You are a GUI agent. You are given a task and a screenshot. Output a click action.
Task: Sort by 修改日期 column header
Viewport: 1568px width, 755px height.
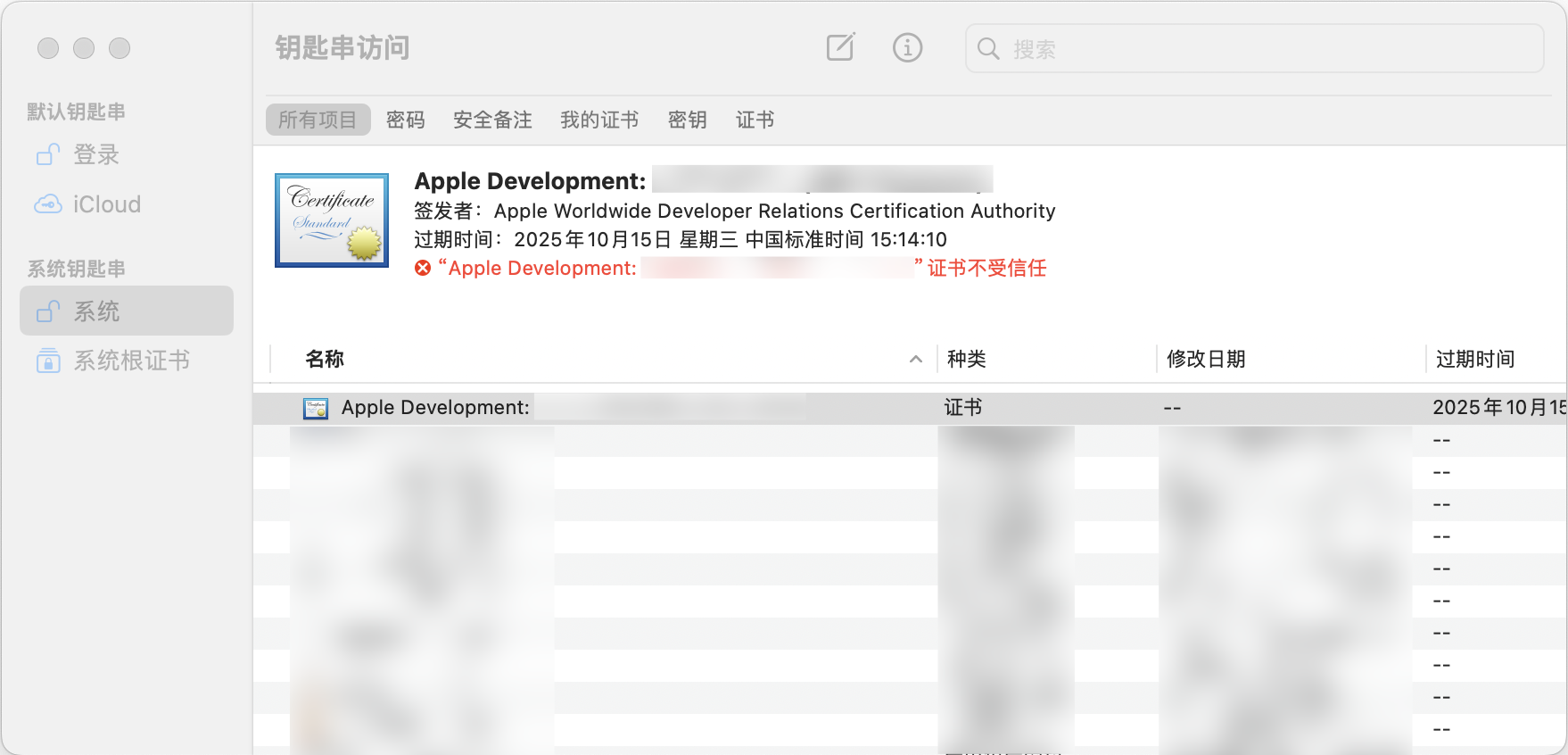tap(1206, 359)
